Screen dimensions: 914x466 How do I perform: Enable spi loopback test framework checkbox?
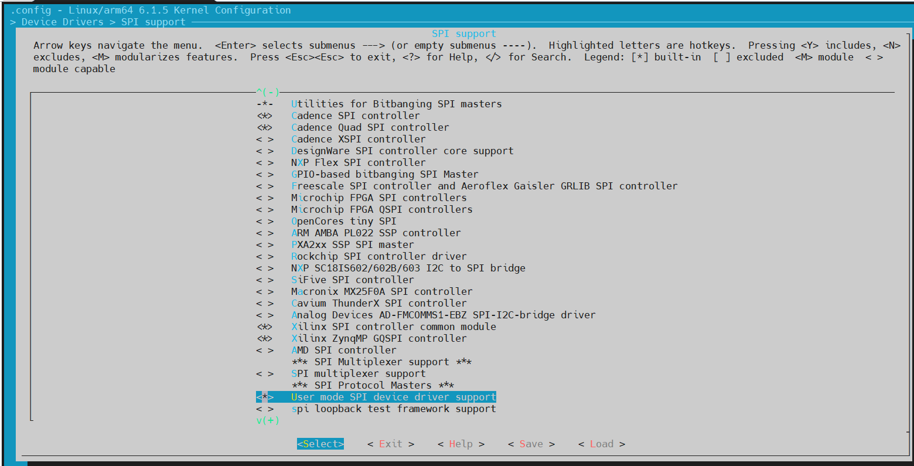click(x=264, y=409)
